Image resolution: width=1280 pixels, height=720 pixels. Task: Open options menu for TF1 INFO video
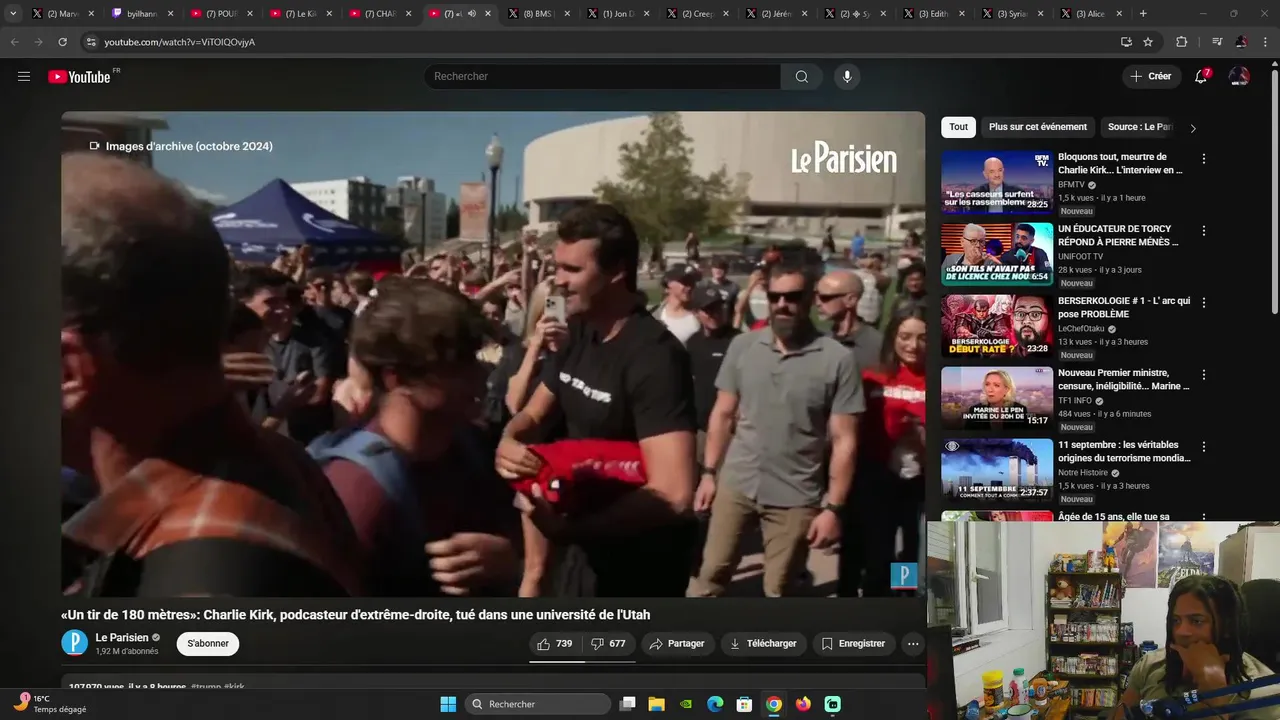coord(1204,374)
